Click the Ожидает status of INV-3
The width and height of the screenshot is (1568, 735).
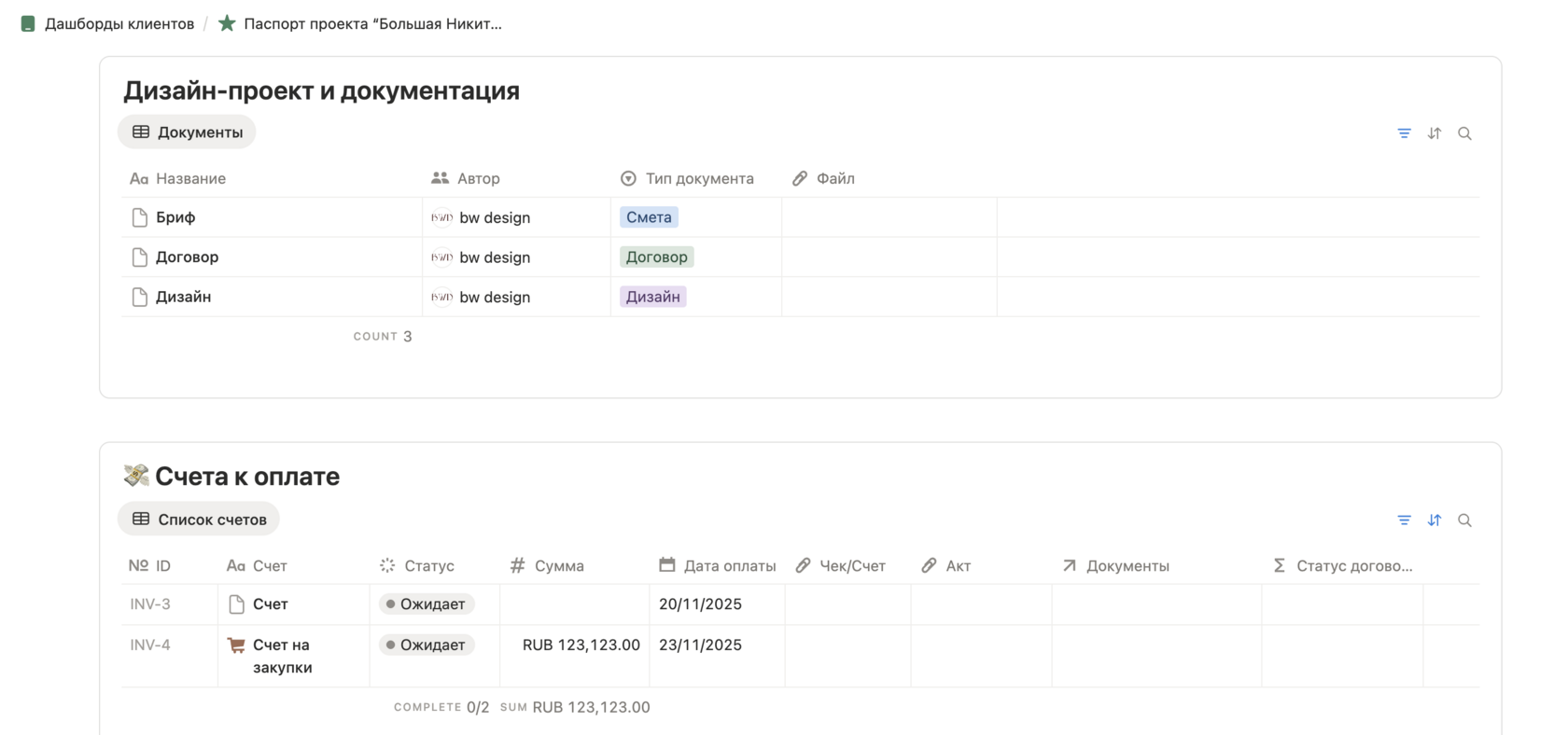427,604
